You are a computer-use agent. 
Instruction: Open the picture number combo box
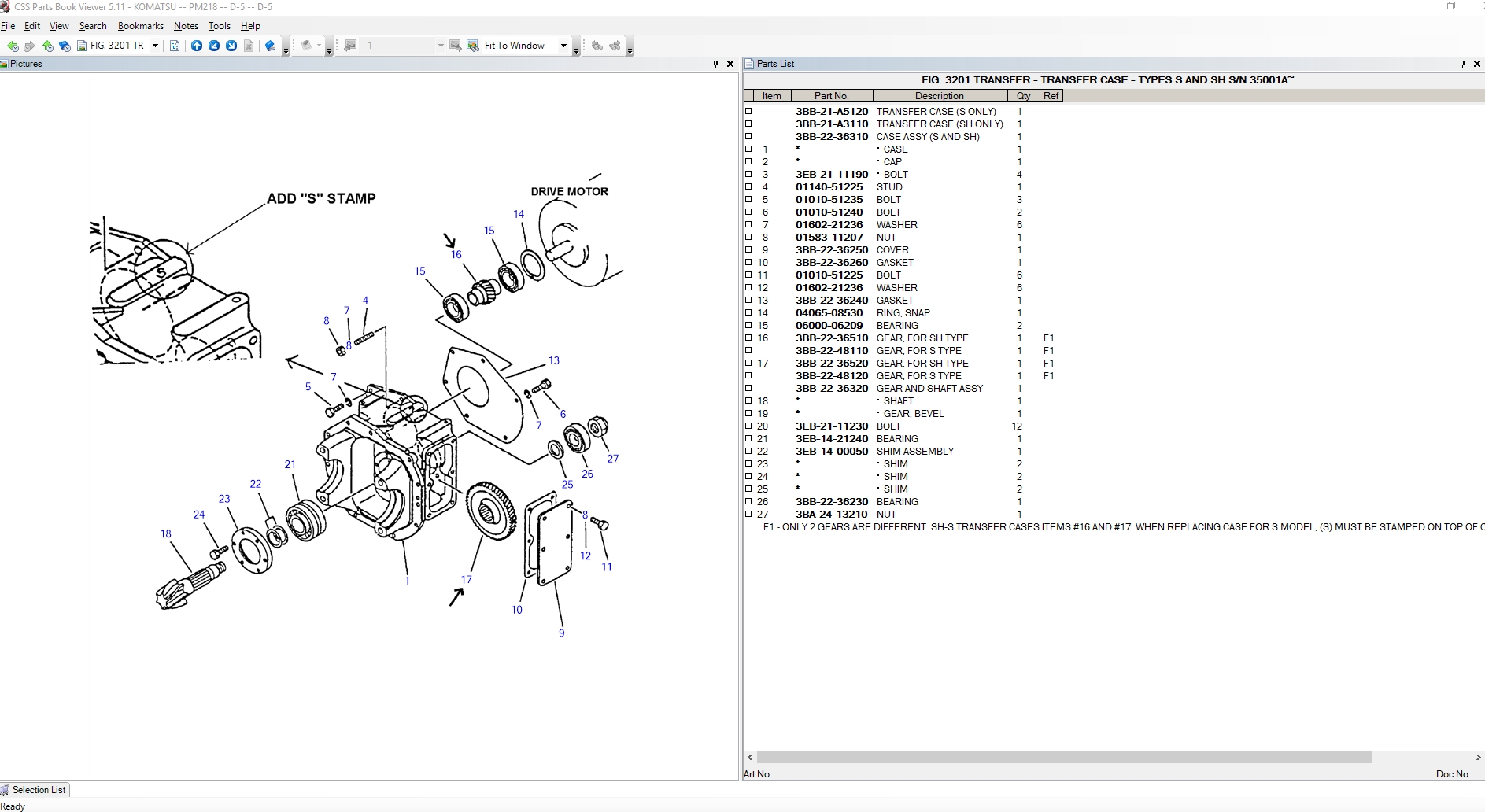point(441,46)
